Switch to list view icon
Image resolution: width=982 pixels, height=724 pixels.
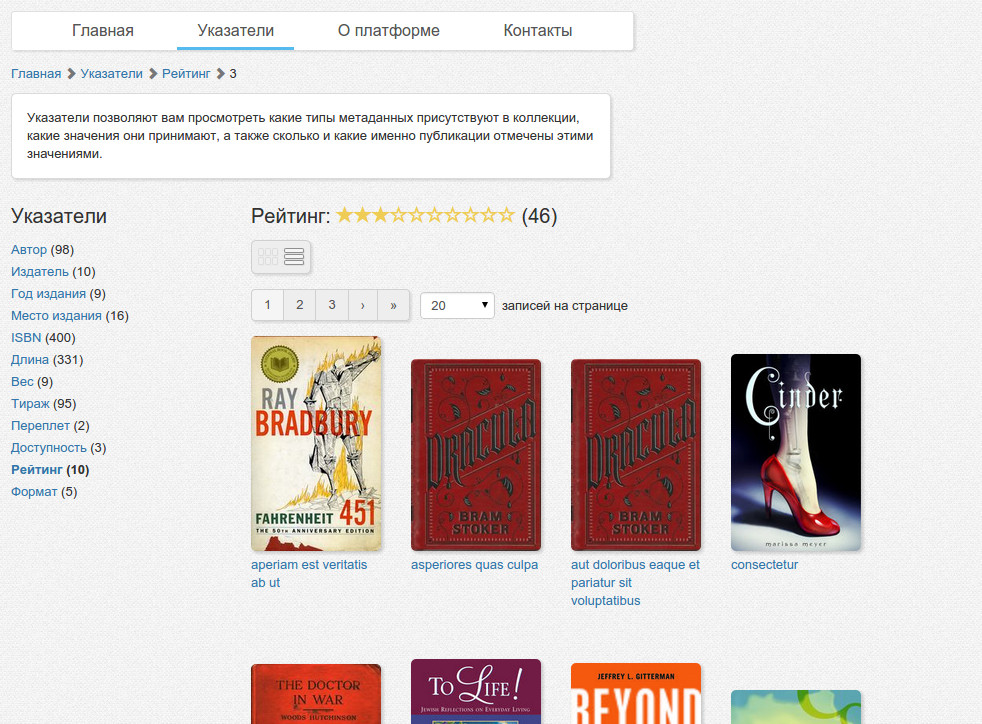pyautogui.click(x=294, y=257)
